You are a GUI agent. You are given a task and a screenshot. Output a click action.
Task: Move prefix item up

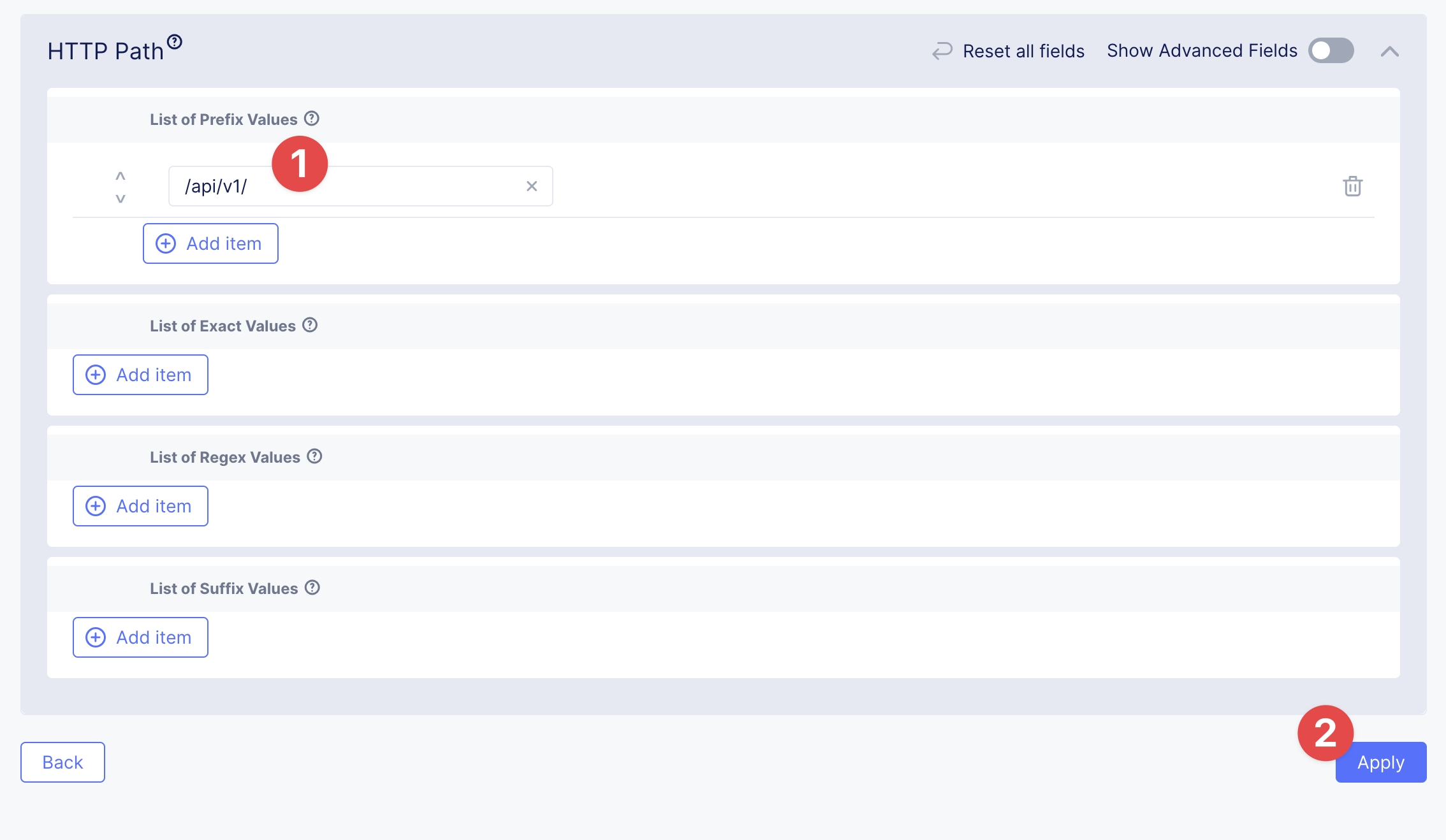click(x=120, y=175)
